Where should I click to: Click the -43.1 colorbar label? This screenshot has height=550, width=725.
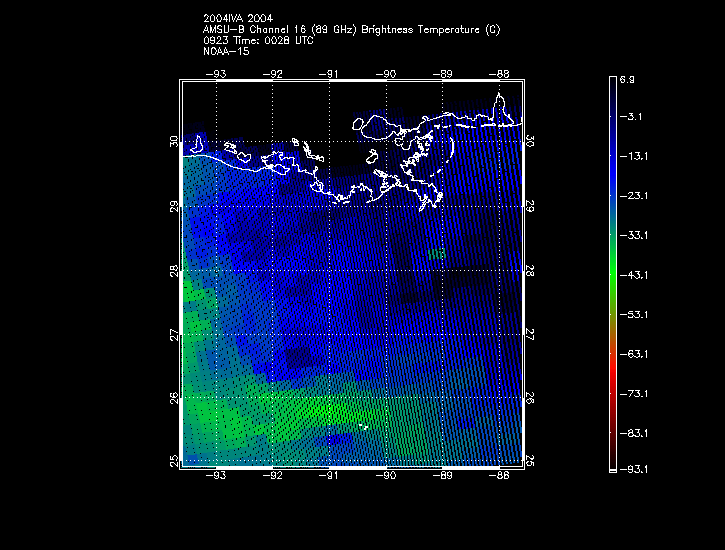point(633,275)
